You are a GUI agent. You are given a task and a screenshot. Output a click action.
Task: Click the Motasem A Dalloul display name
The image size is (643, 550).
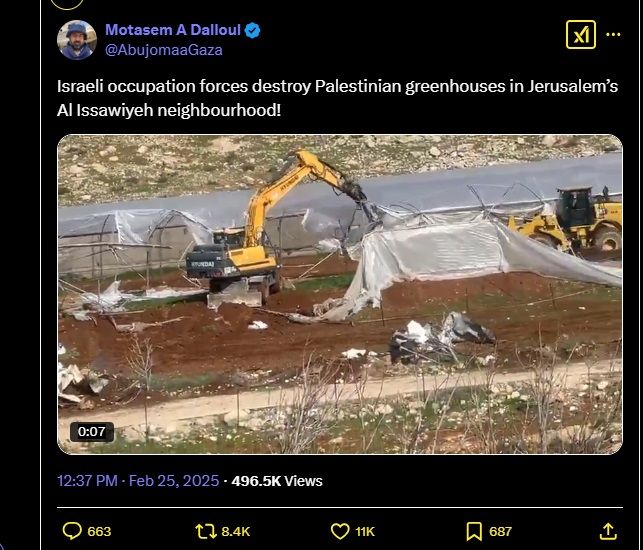point(173,30)
